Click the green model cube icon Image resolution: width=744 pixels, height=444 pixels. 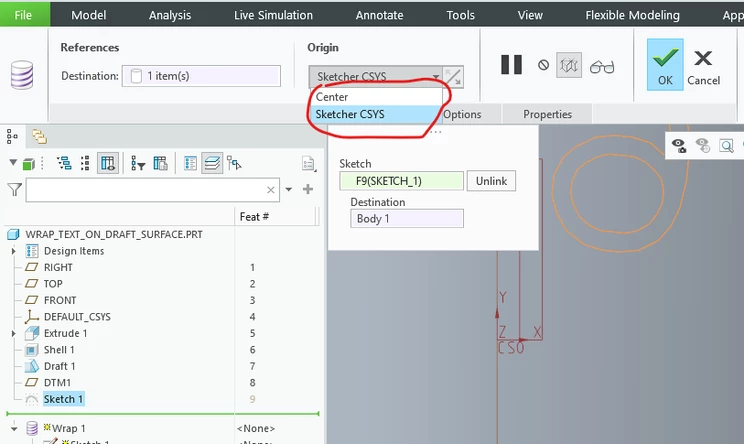[x=28, y=164]
